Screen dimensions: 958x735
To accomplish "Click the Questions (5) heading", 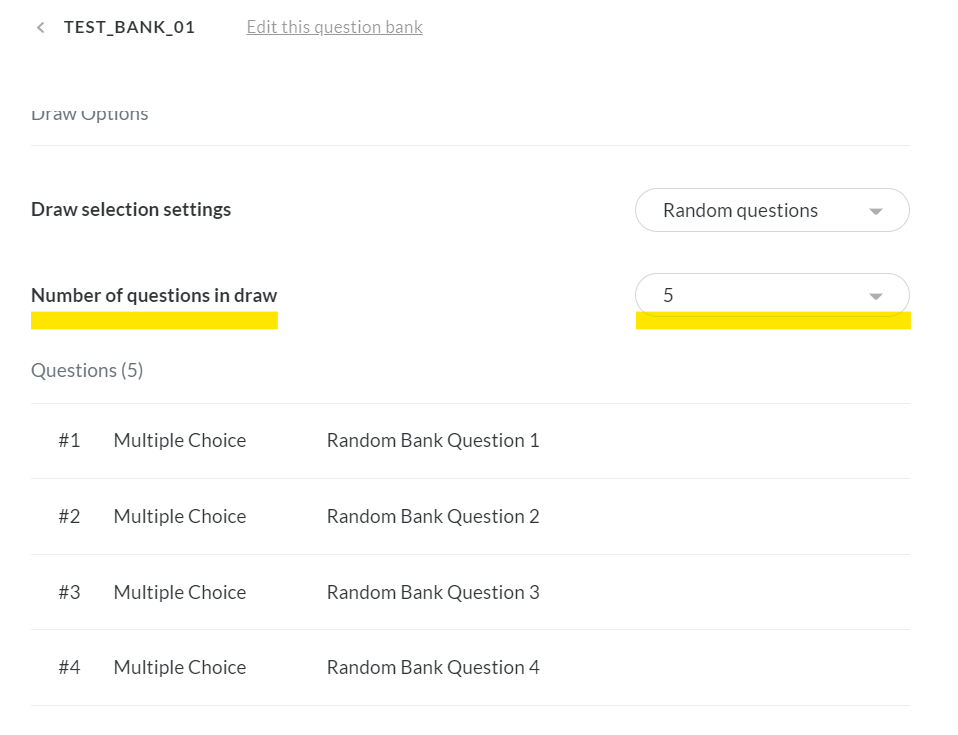I will tap(87, 371).
